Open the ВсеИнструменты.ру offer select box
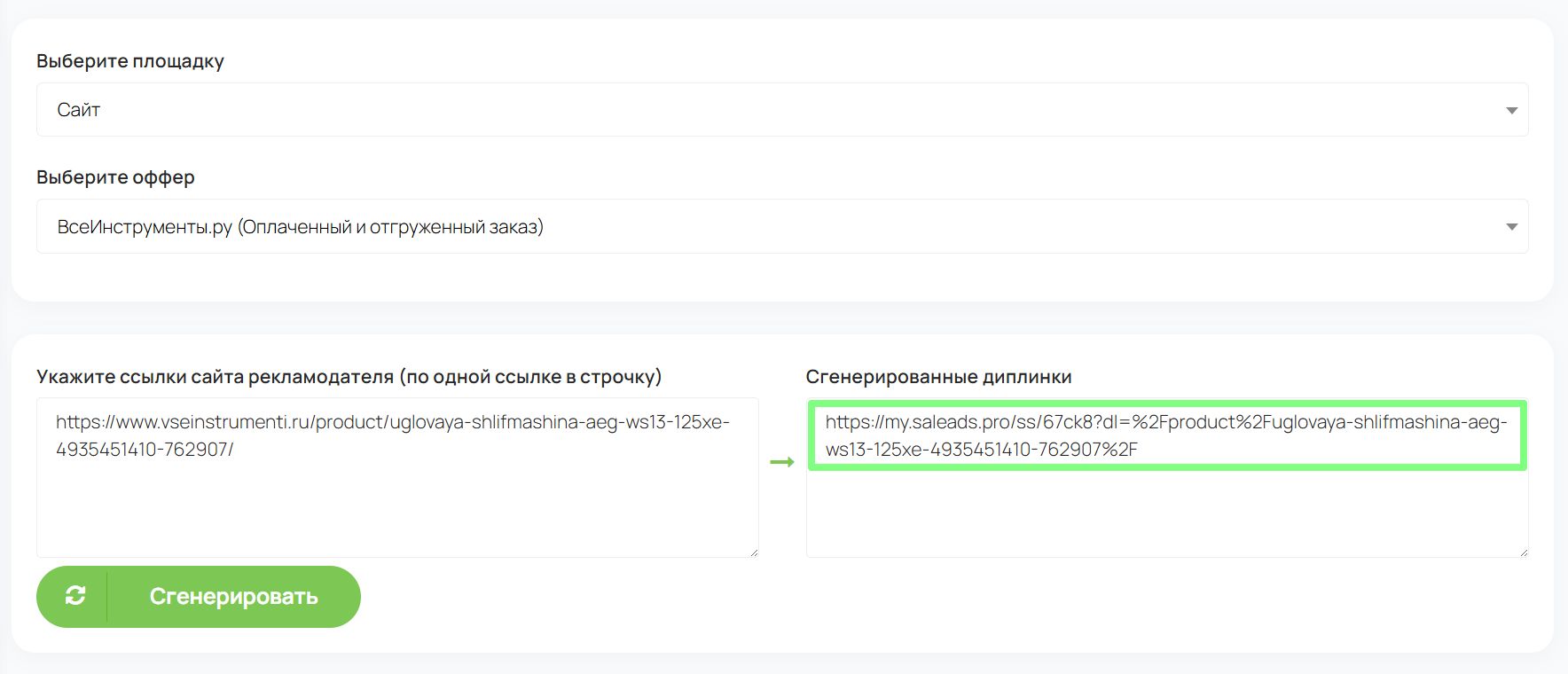The image size is (1568, 674). click(780, 227)
